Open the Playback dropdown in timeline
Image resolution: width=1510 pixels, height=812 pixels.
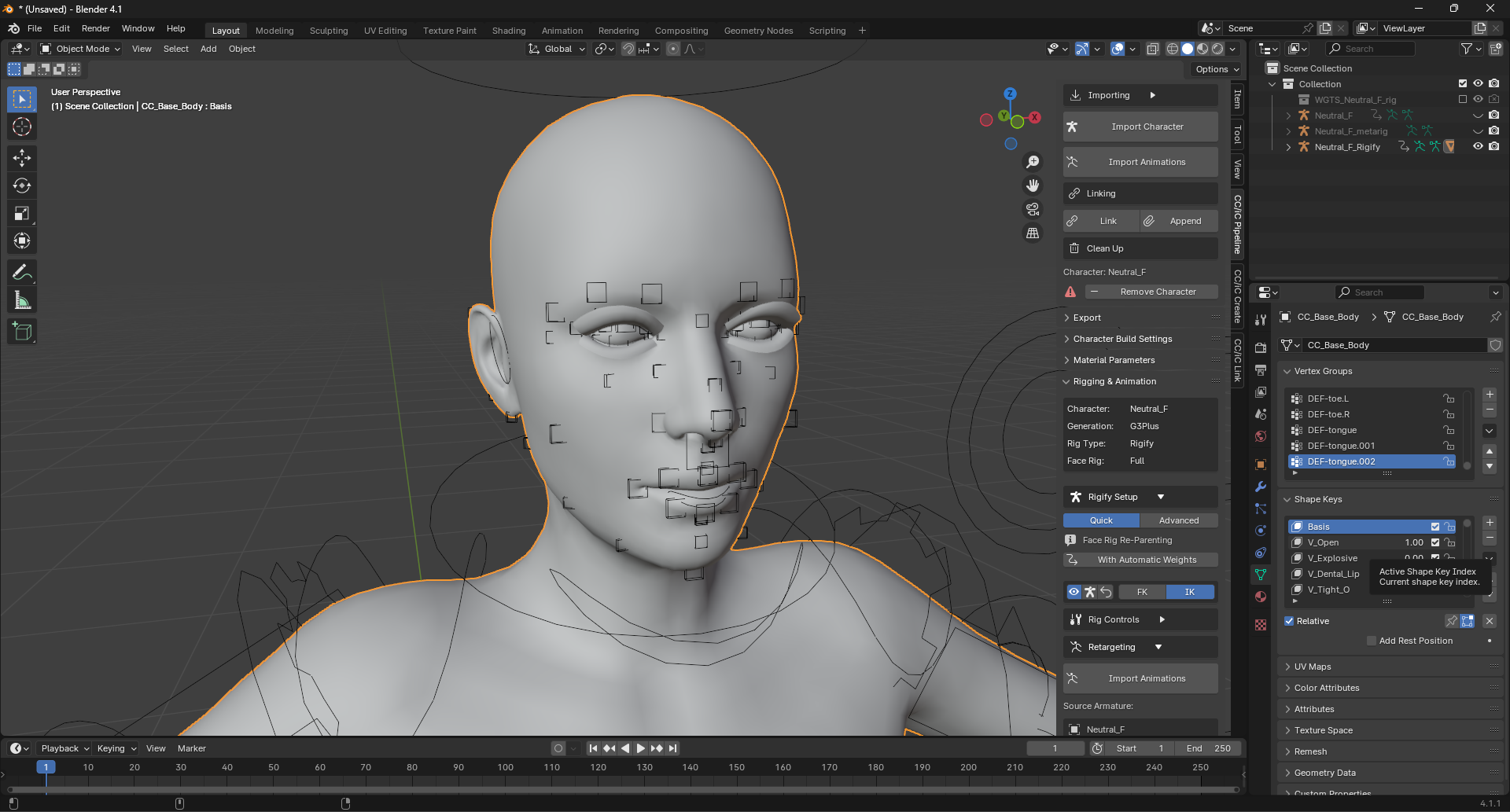coord(64,748)
